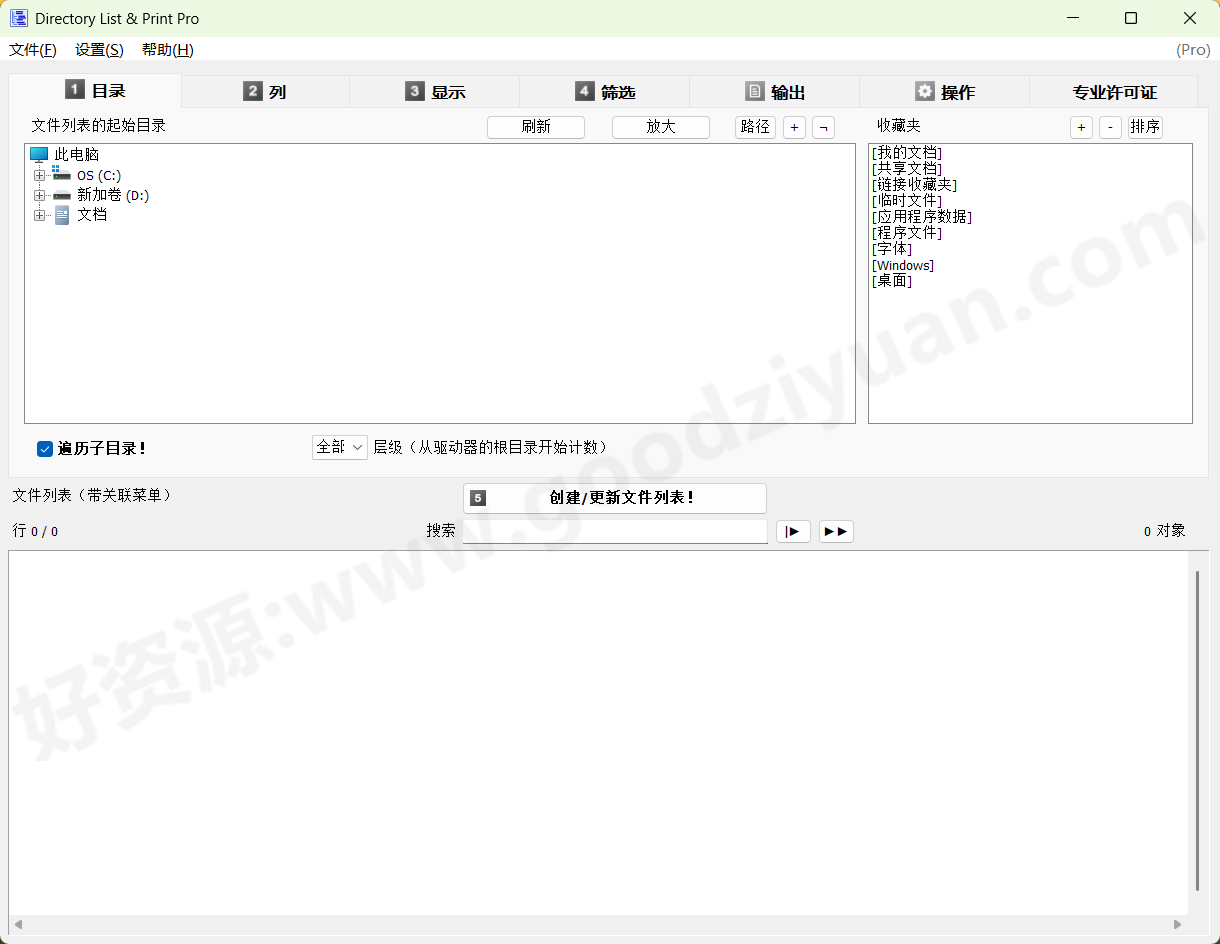The width and height of the screenshot is (1220, 944).
Task: Click inside the 搜索 search field
Action: click(x=614, y=531)
